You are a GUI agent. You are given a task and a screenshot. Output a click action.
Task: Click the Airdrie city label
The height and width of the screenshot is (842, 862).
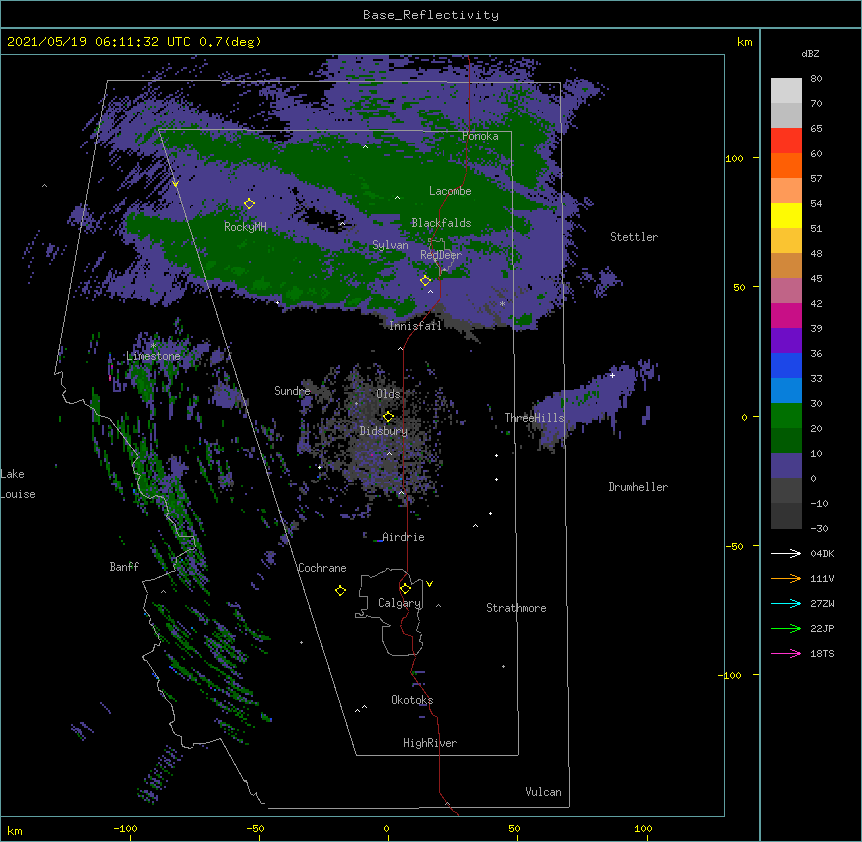pyautogui.click(x=404, y=537)
